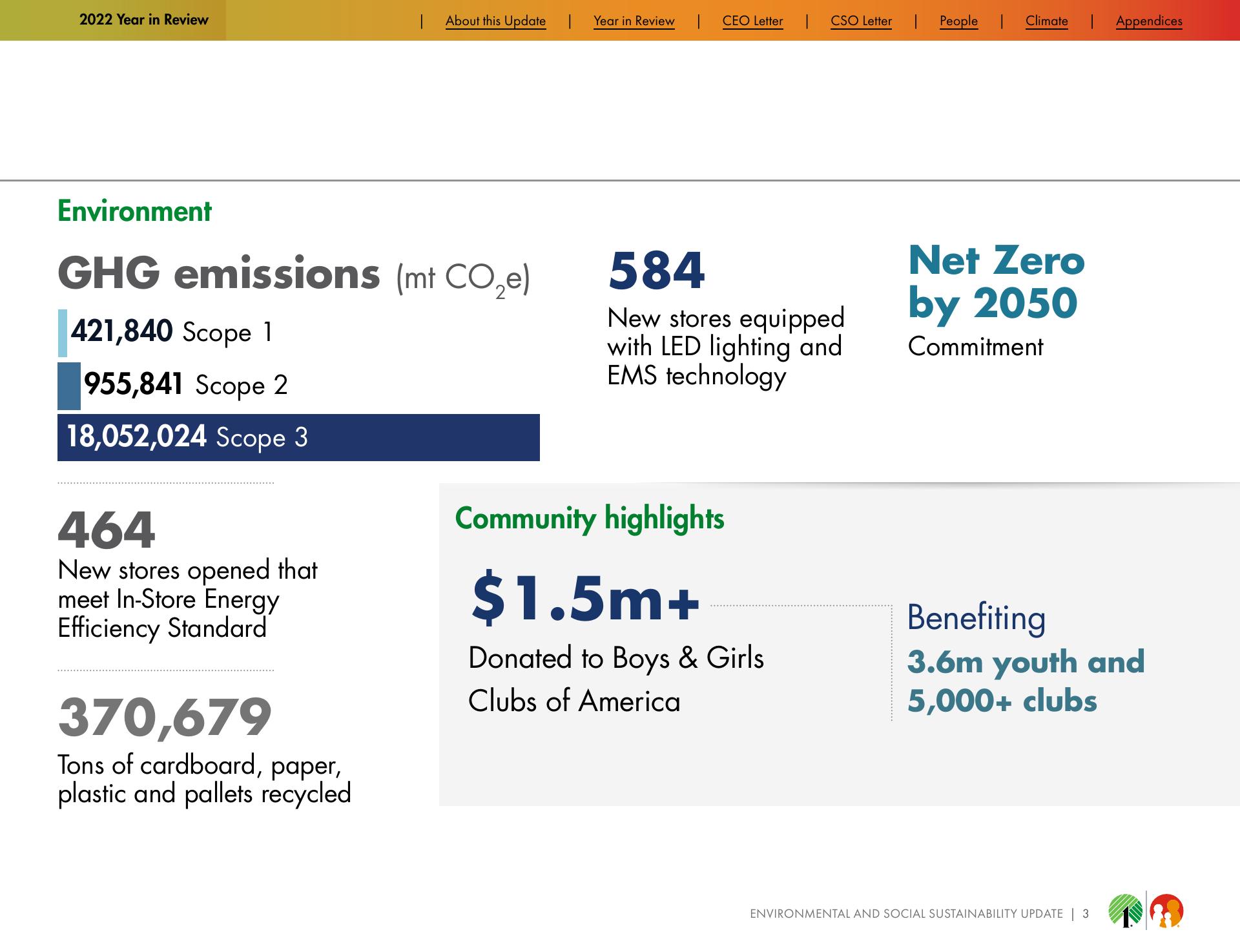Image resolution: width=1240 pixels, height=952 pixels.
Task: Go to Year in Review section
Action: (634, 21)
